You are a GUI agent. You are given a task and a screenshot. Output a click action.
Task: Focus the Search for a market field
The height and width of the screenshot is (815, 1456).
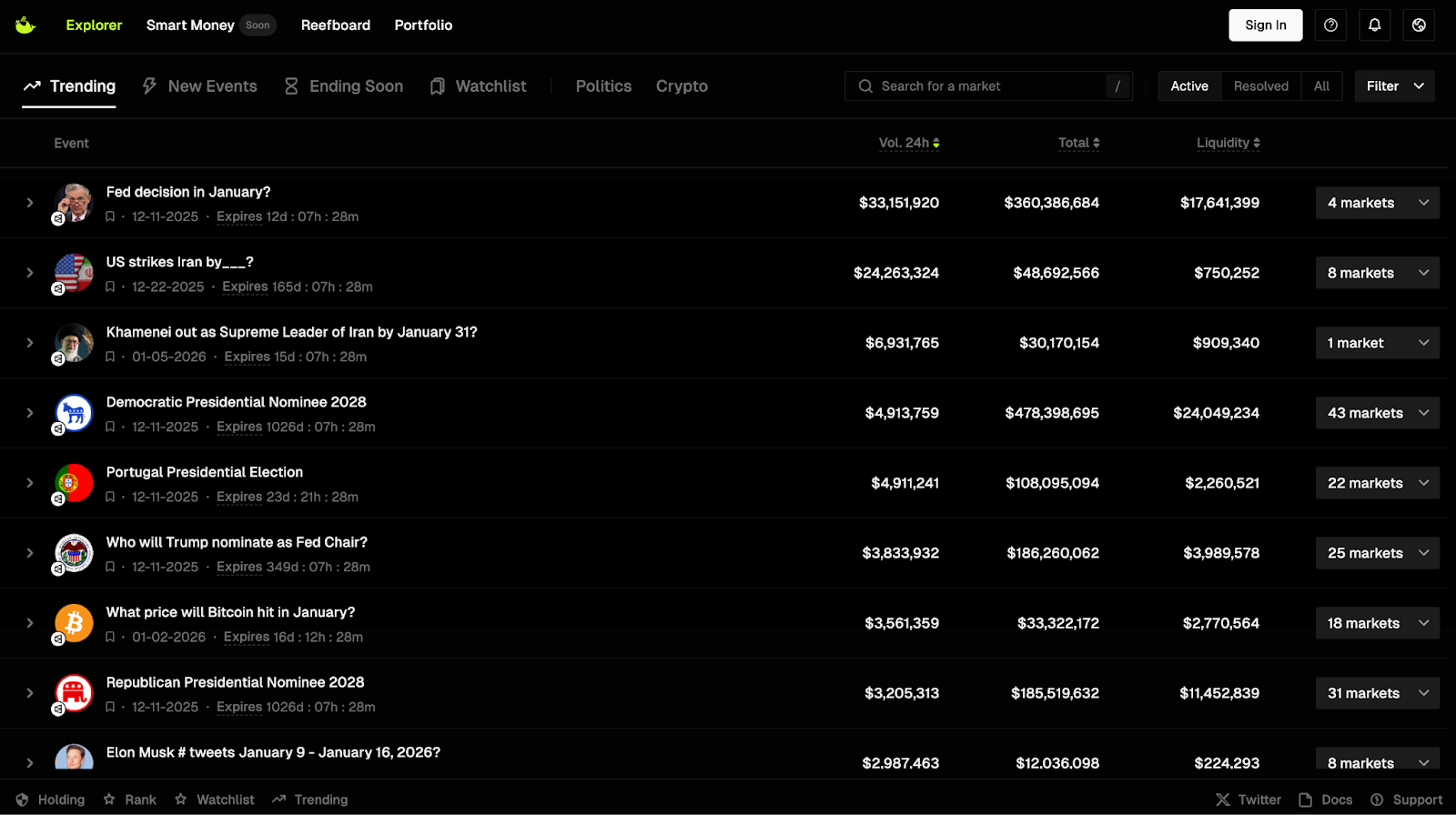(987, 86)
